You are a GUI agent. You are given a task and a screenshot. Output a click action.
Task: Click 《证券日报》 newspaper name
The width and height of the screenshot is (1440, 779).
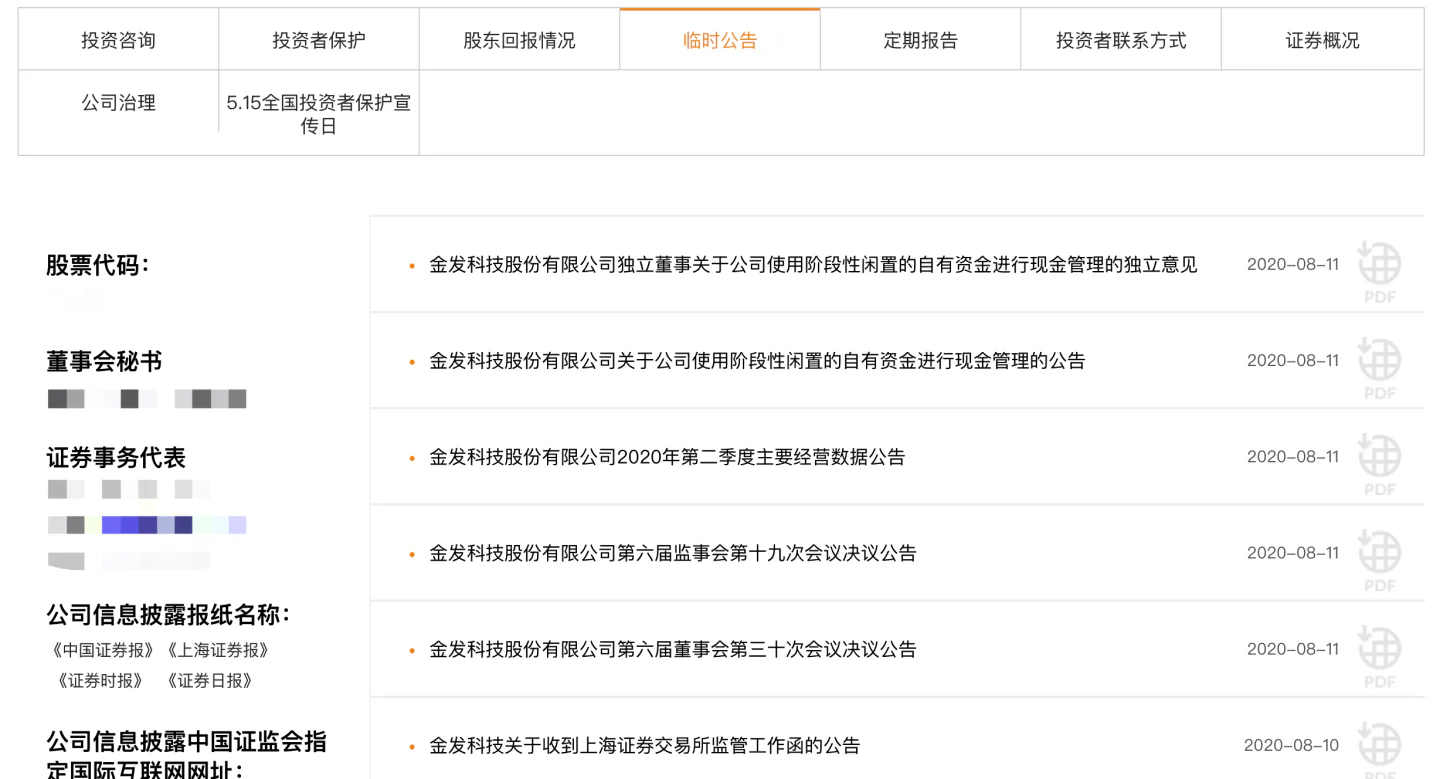pyautogui.click(x=210, y=681)
